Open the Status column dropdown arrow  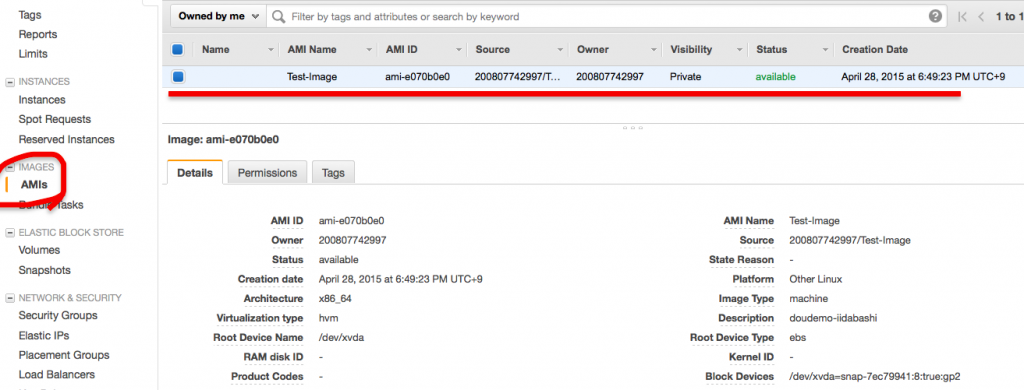point(826,50)
